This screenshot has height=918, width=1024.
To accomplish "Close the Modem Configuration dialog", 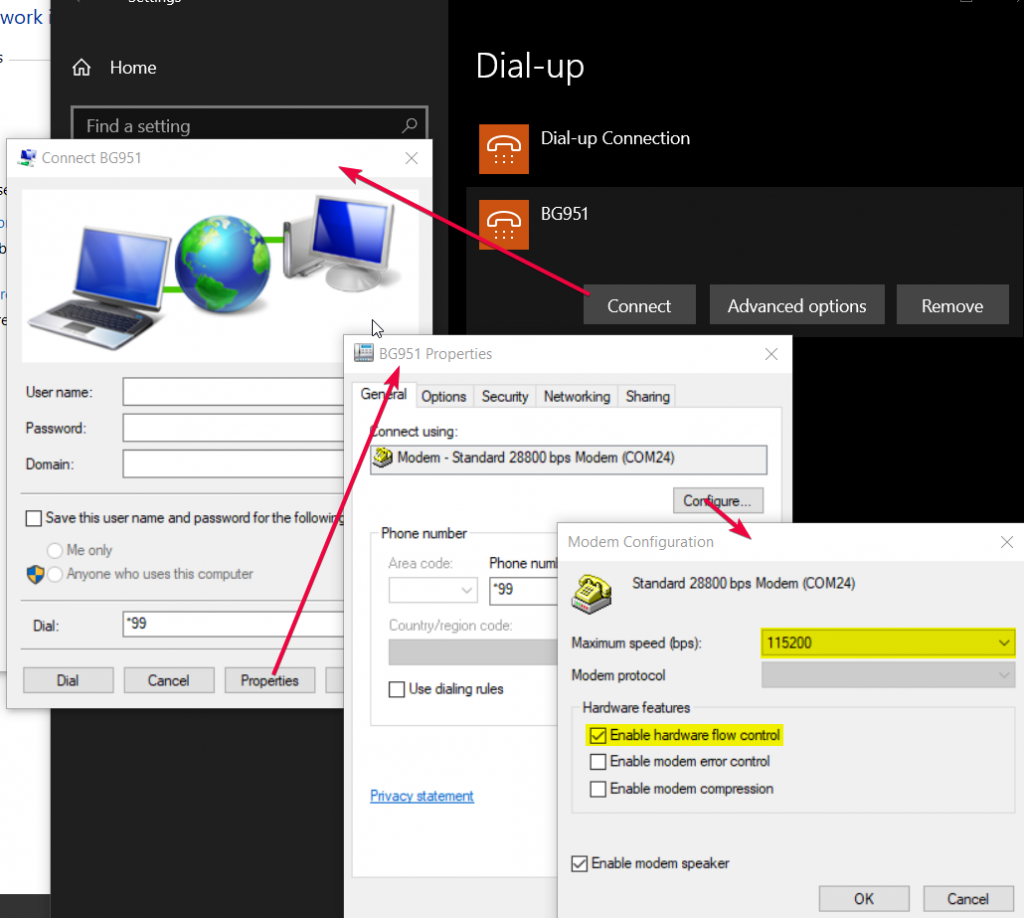I will [1007, 542].
